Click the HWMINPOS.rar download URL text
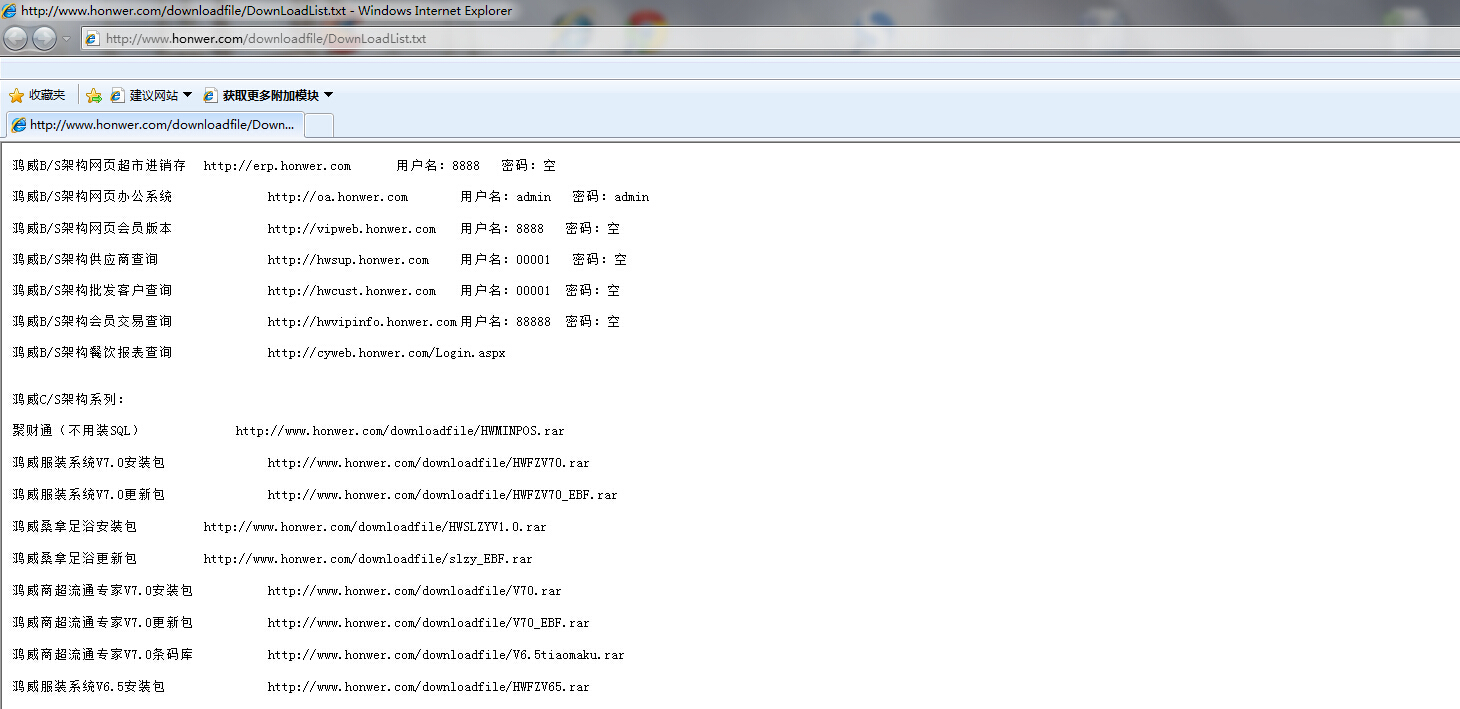Image resolution: width=1460 pixels, height=709 pixels. tap(400, 431)
